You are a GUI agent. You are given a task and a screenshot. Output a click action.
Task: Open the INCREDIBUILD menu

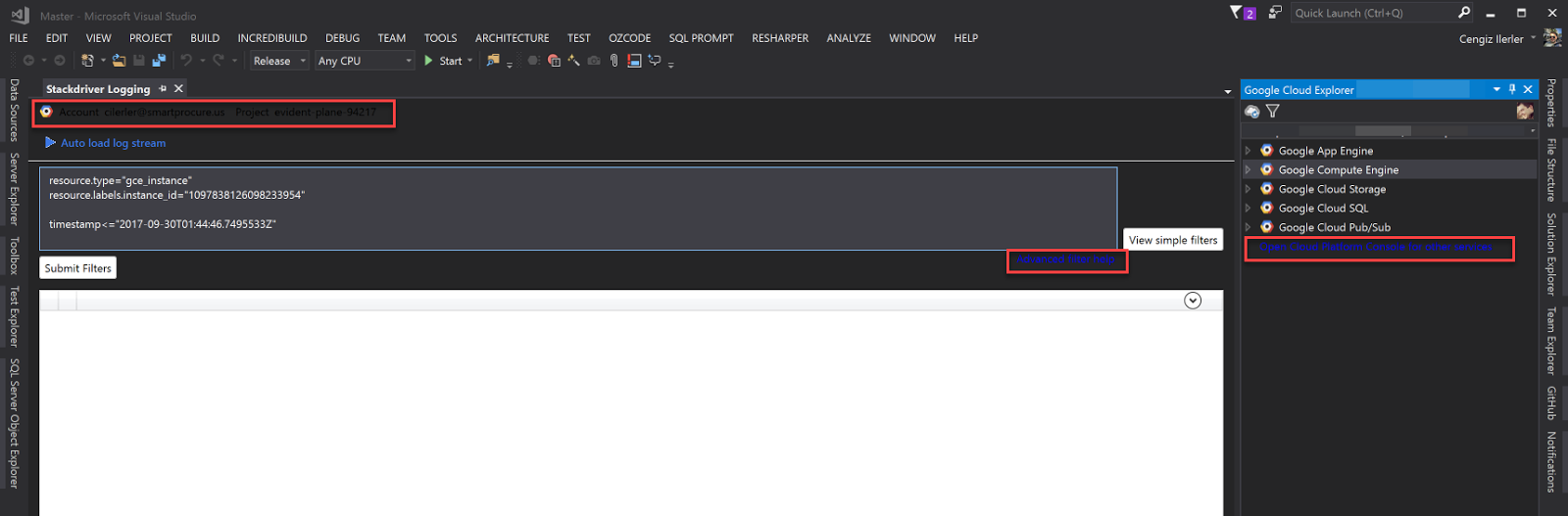tap(272, 38)
